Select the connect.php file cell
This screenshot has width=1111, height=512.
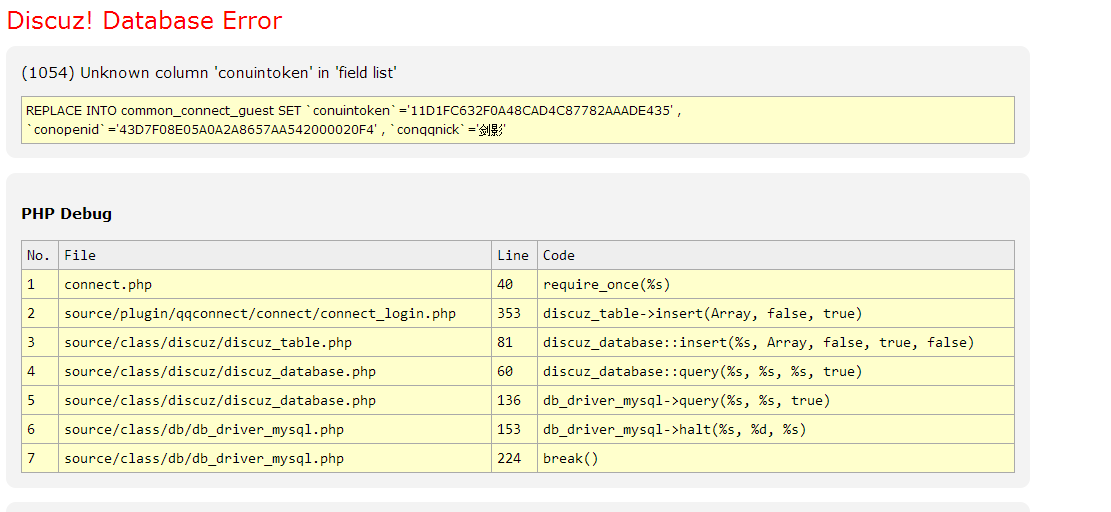click(108, 284)
